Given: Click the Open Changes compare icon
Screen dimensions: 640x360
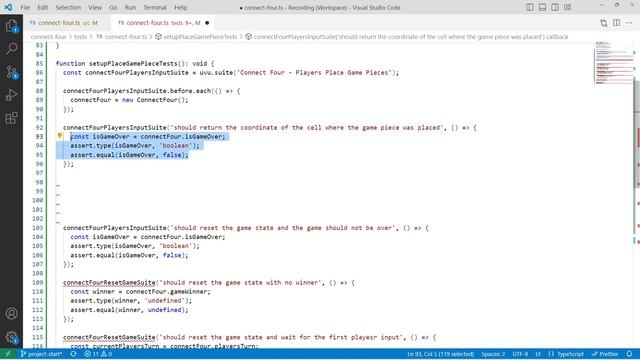Looking at the screenshot, I should (x=604, y=23).
